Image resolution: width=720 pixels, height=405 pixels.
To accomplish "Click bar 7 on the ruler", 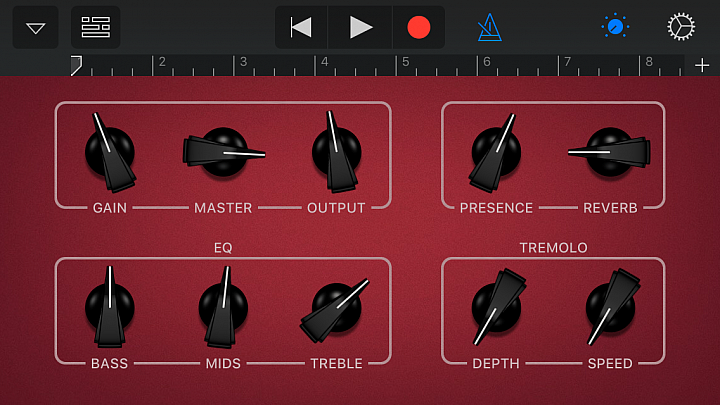I will click(568, 62).
